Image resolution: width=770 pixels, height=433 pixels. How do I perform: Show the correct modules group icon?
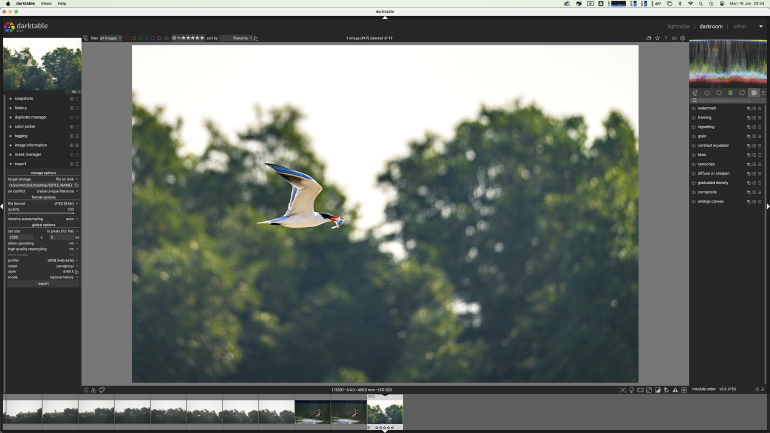coord(742,93)
